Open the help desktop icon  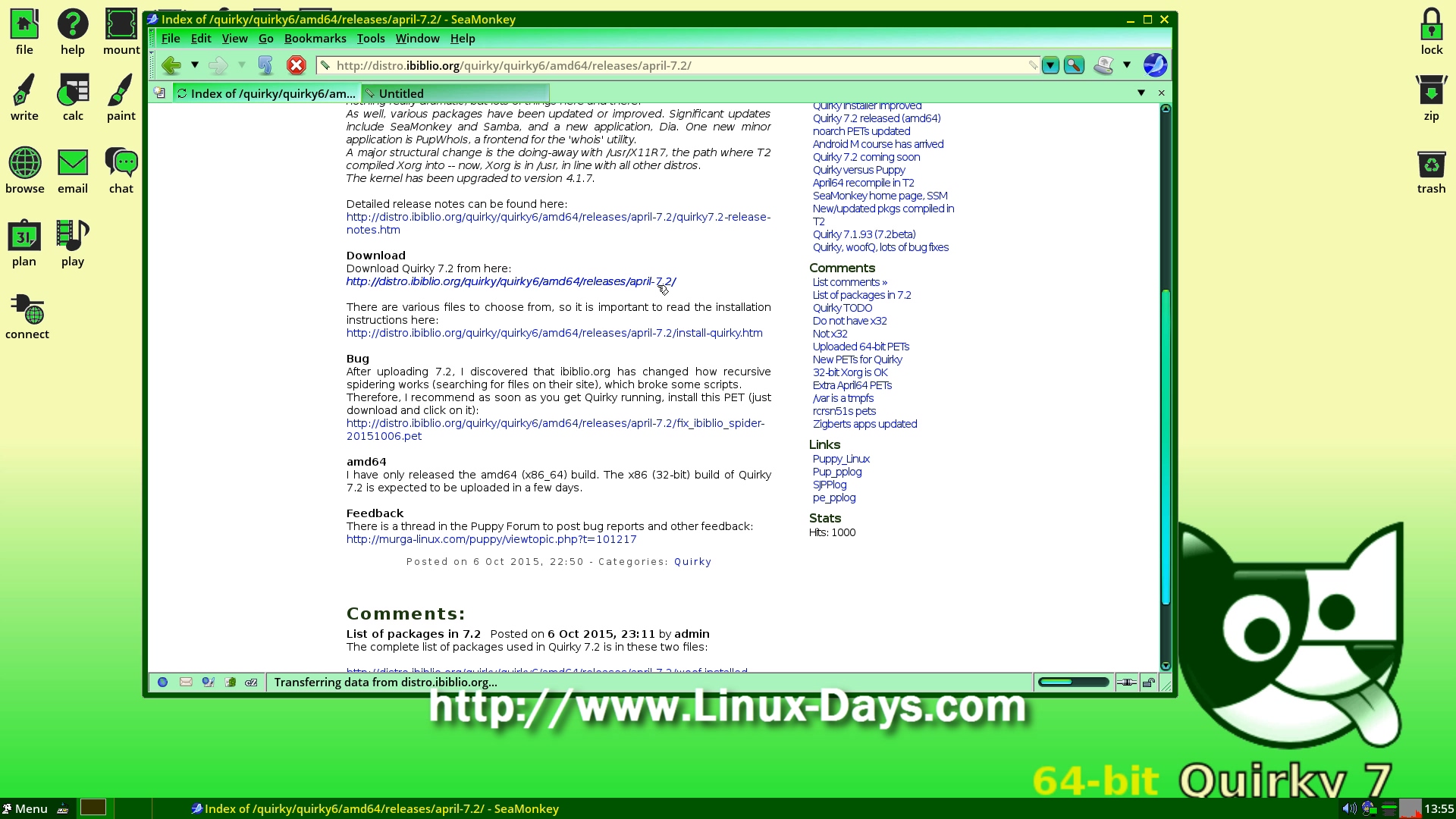73,31
